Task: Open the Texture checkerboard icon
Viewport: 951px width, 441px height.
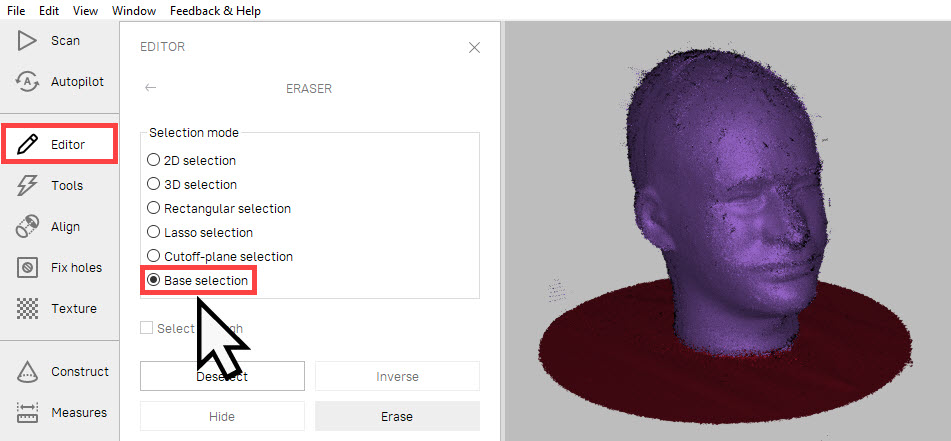Action: coord(27,308)
